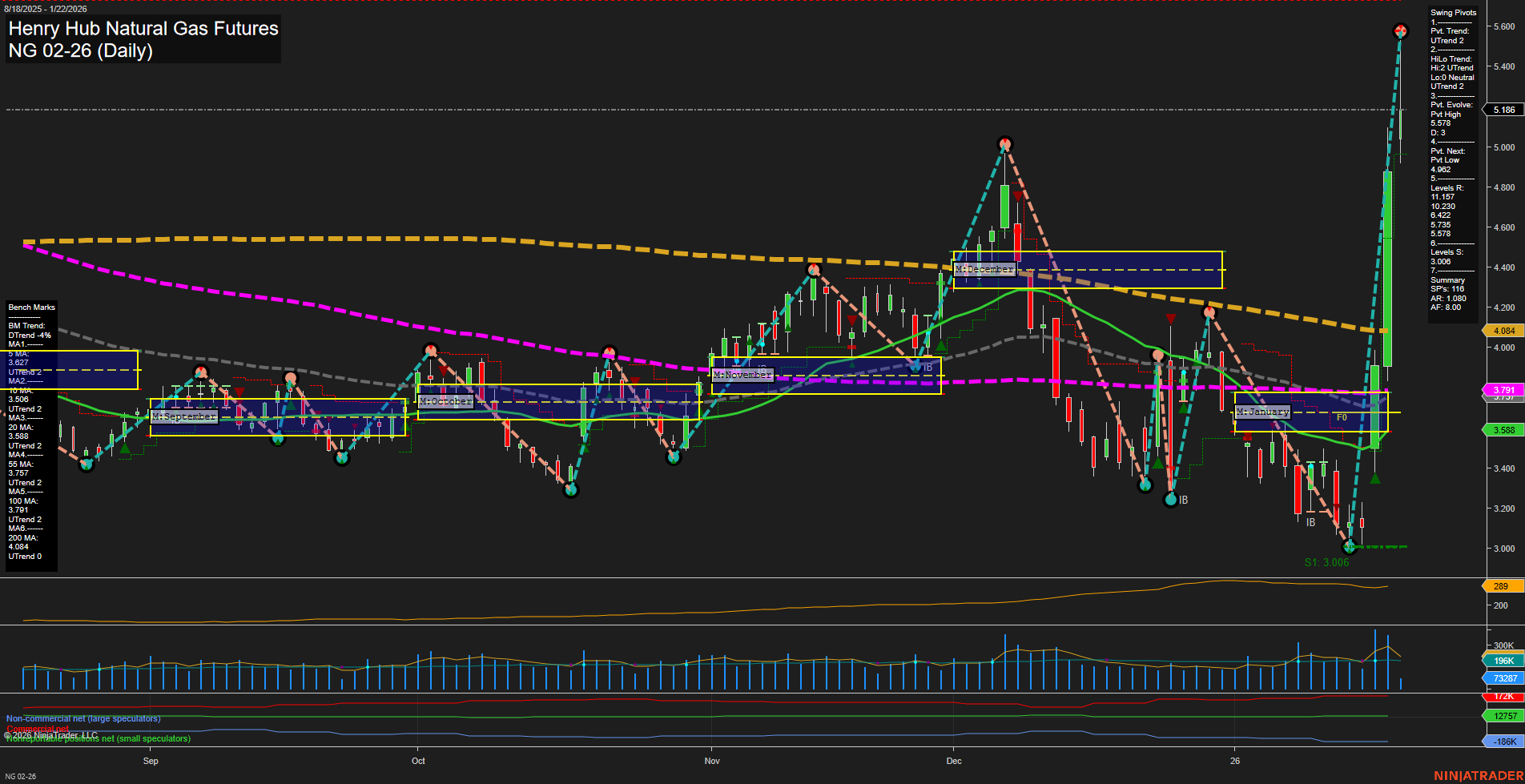Viewport: 1525px width, 784px height.
Task: Select the M:January zone label
Action: 1262,411
